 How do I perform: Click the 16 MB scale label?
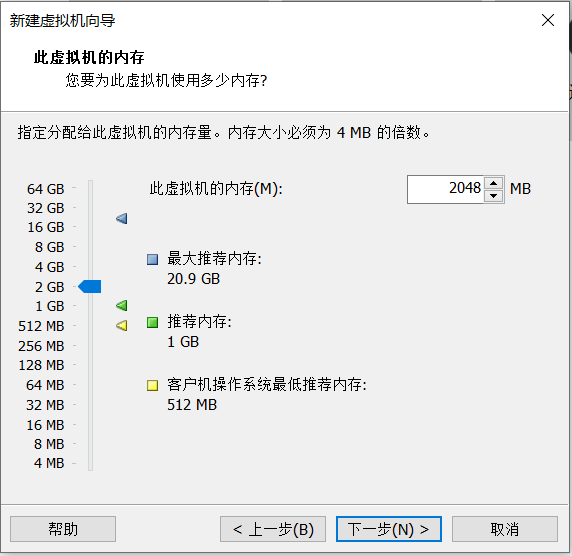(x=45, y=425)
